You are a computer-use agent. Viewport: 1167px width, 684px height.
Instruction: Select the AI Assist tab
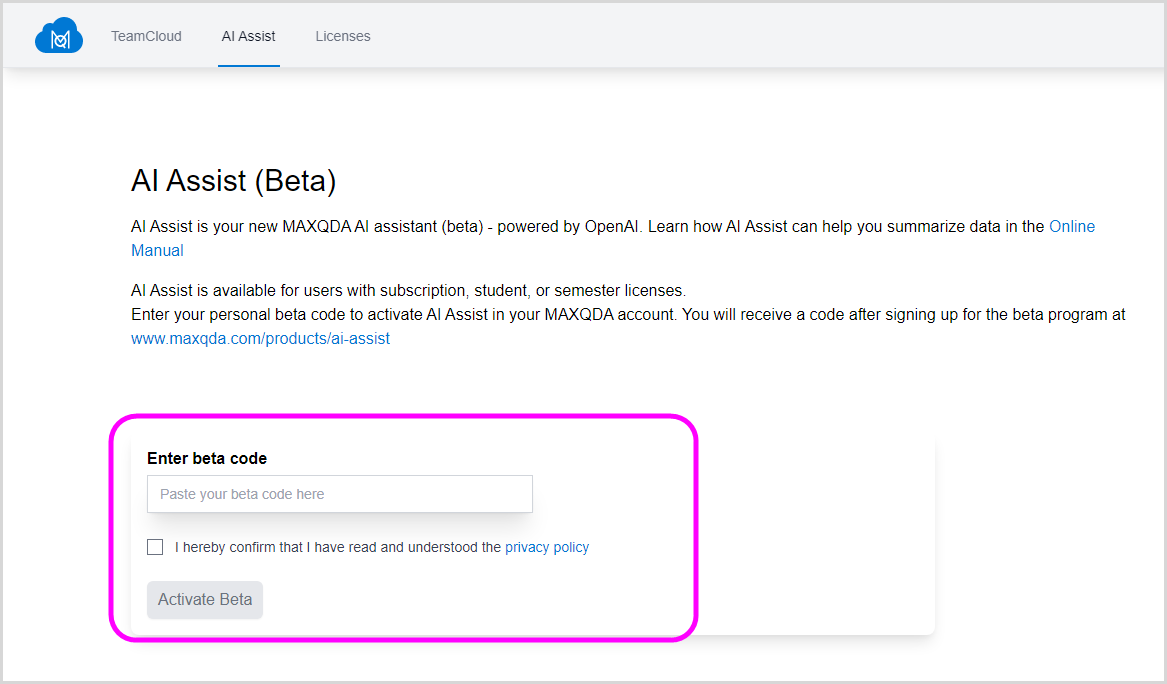pos(248,36)
